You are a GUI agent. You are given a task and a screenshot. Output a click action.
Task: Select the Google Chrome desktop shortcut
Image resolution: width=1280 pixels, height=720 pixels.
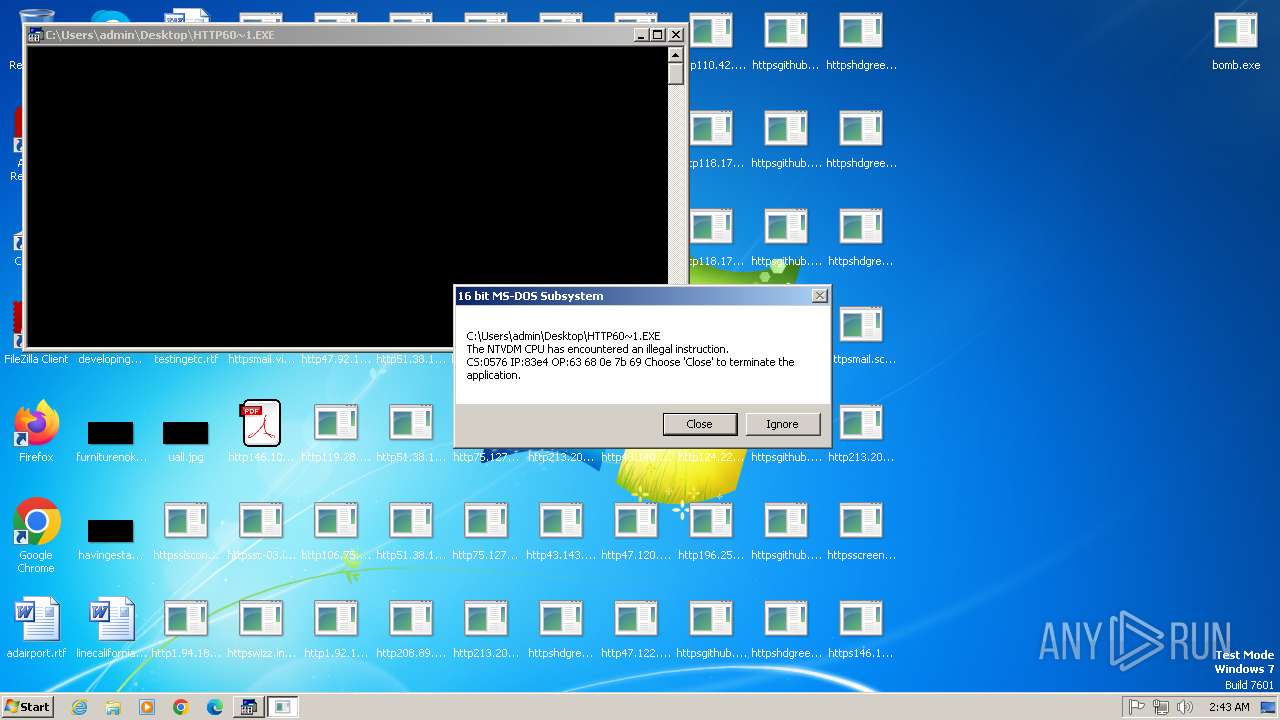(36, 536)
